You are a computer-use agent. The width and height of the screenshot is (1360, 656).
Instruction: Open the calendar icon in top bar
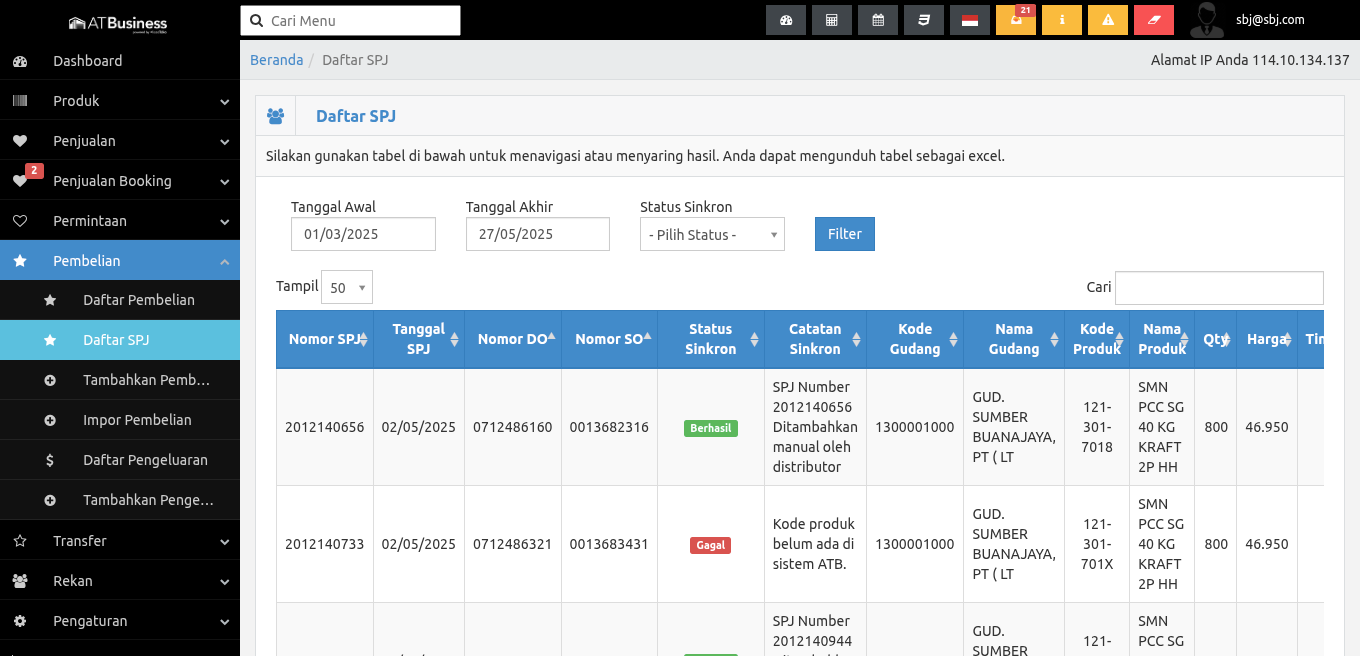[x=878, y=20]
